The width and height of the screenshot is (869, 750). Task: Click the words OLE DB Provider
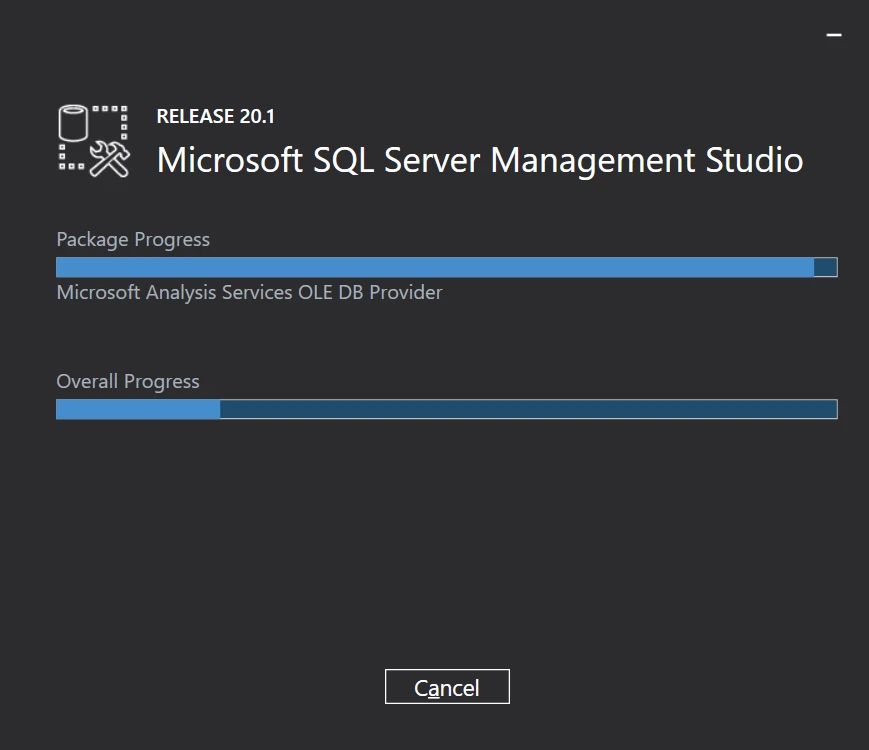click(x=381, y=293)
